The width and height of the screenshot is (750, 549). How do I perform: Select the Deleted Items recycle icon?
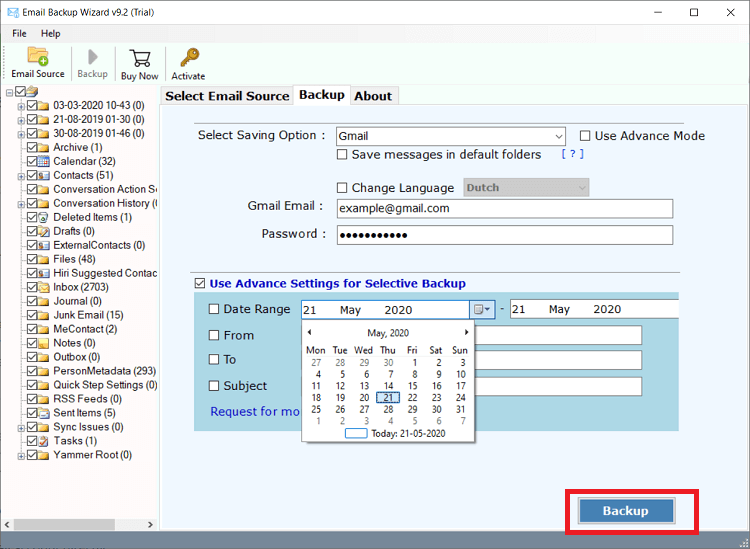(44, 217)
